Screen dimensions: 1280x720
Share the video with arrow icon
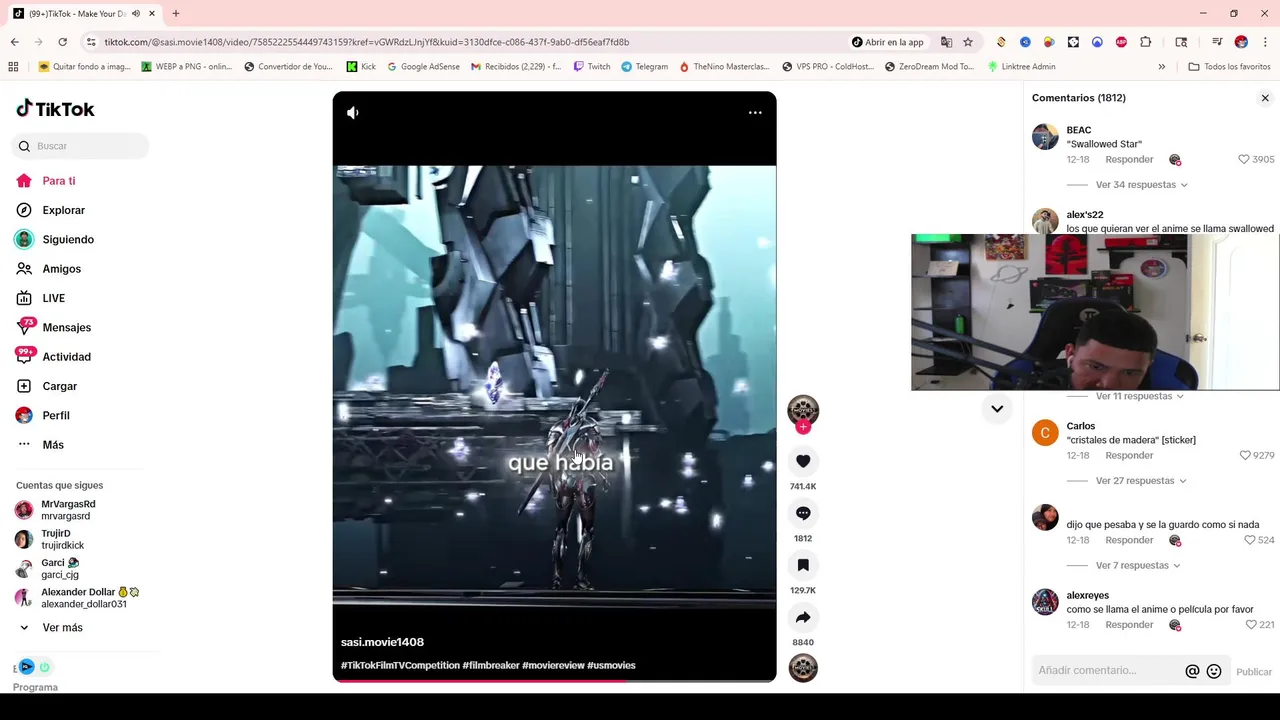point(803,617)
